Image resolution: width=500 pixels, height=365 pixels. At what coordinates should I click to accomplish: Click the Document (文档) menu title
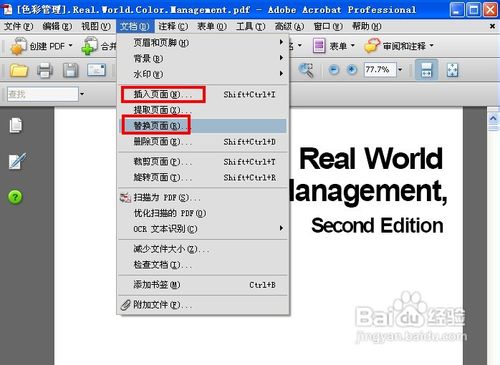click(x=134, y=26)
